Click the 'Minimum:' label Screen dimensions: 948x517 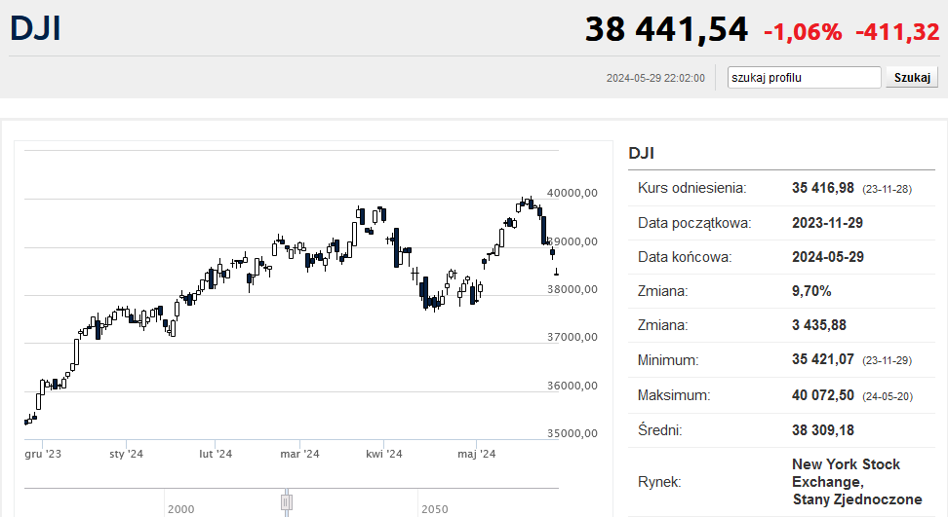point(667,360)
